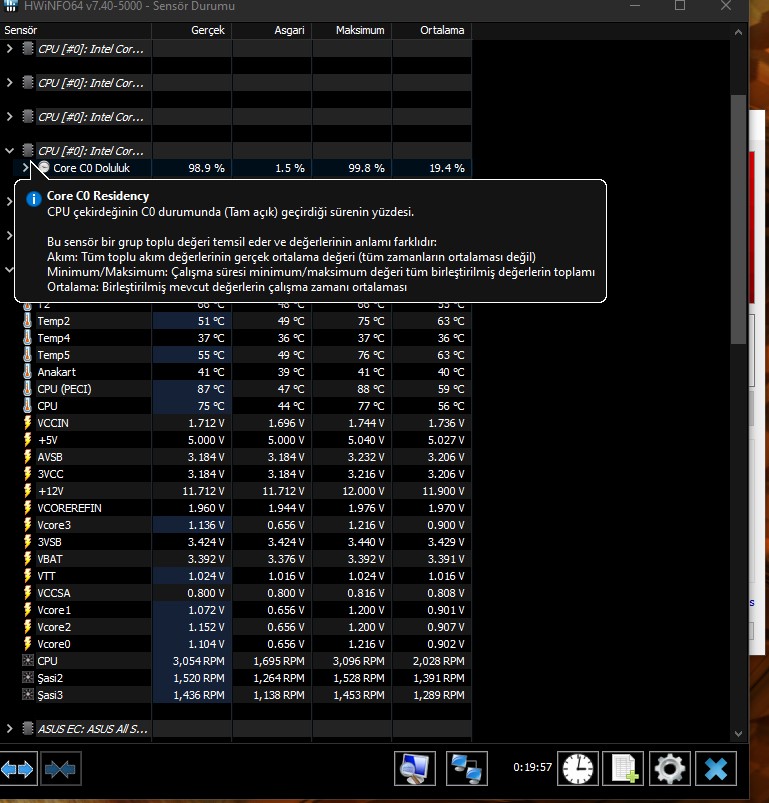Click the lightning icon beside +5V
Image resolution: width=769 pixels, height=803 pixels.
27,440
